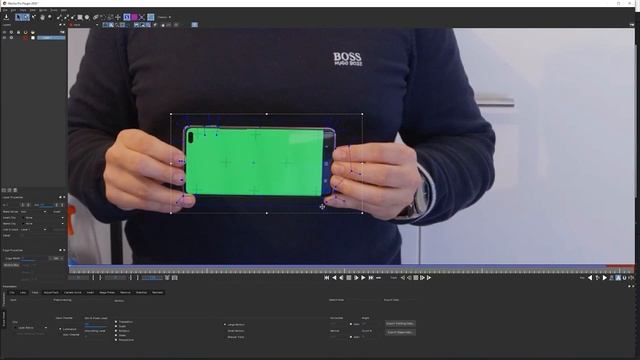Go to previous keyframe arrow

pos(590,278)
